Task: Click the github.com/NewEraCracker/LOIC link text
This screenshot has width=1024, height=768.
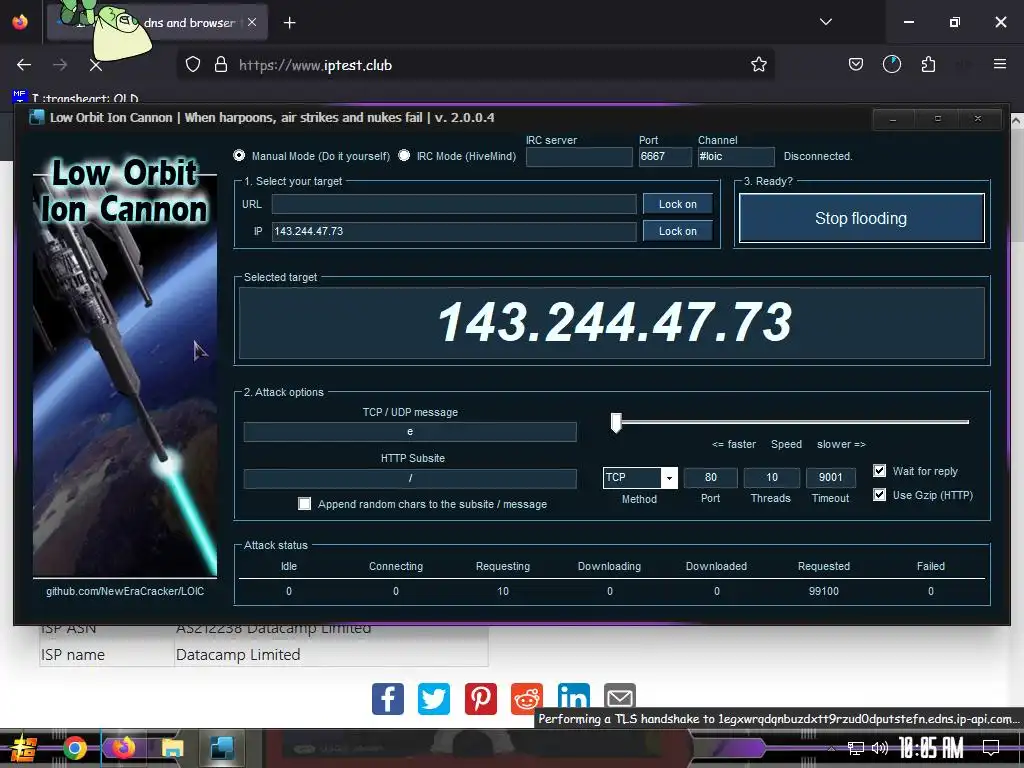Action: (x=125, y=591)
